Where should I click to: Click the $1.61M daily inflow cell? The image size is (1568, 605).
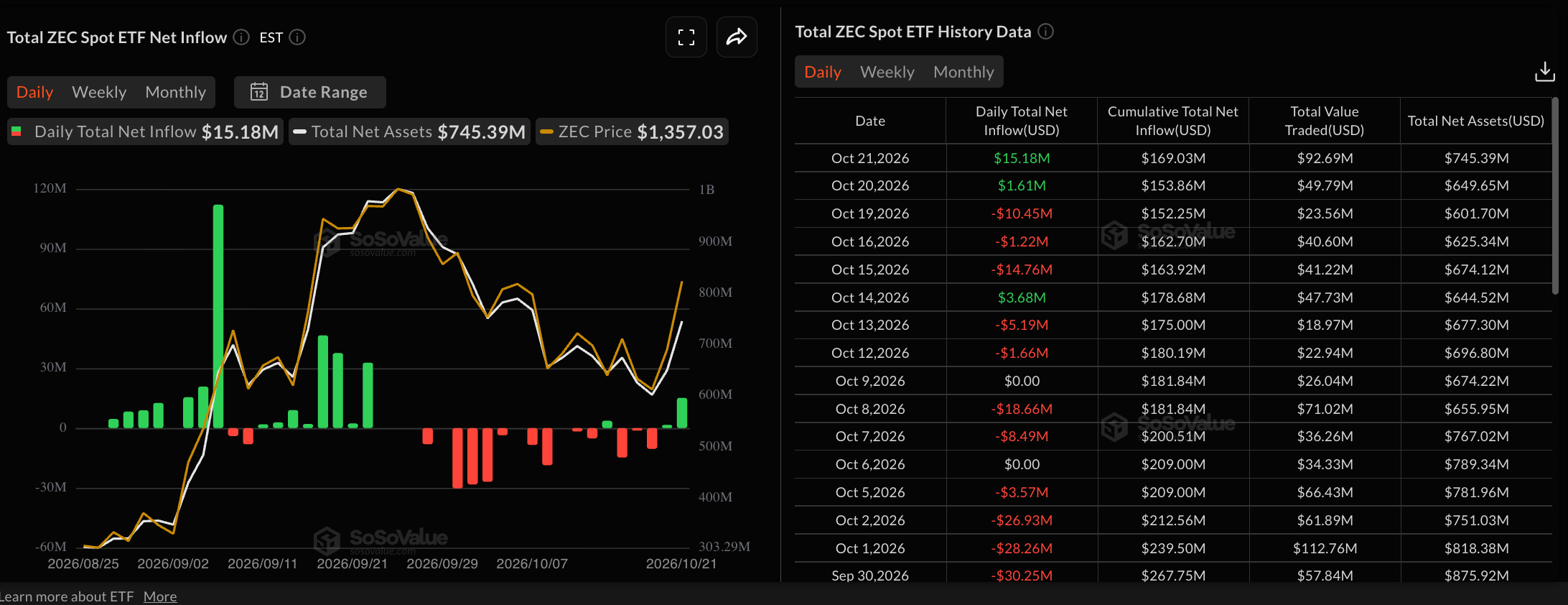point(1022,185)
